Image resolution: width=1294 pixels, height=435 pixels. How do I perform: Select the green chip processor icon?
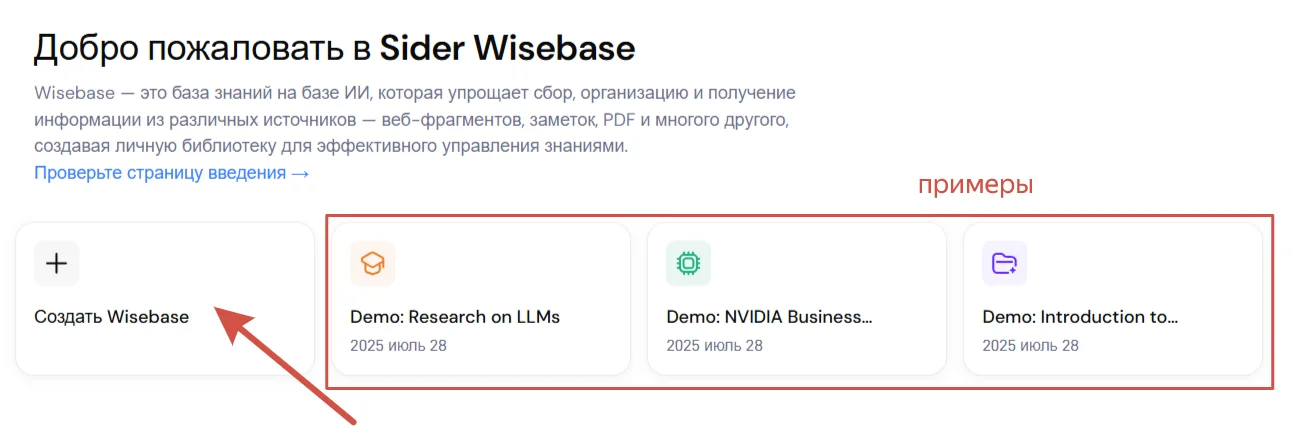click(688, 264)
